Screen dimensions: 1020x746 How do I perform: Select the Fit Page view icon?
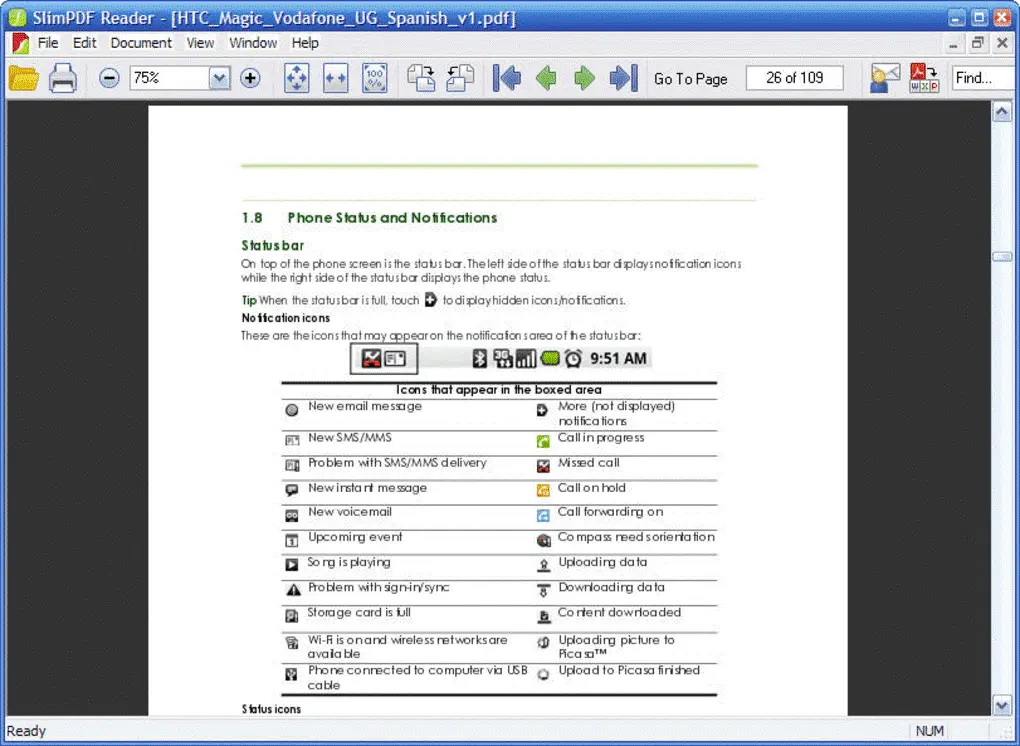pyautogui.click(x=297, y=78)
